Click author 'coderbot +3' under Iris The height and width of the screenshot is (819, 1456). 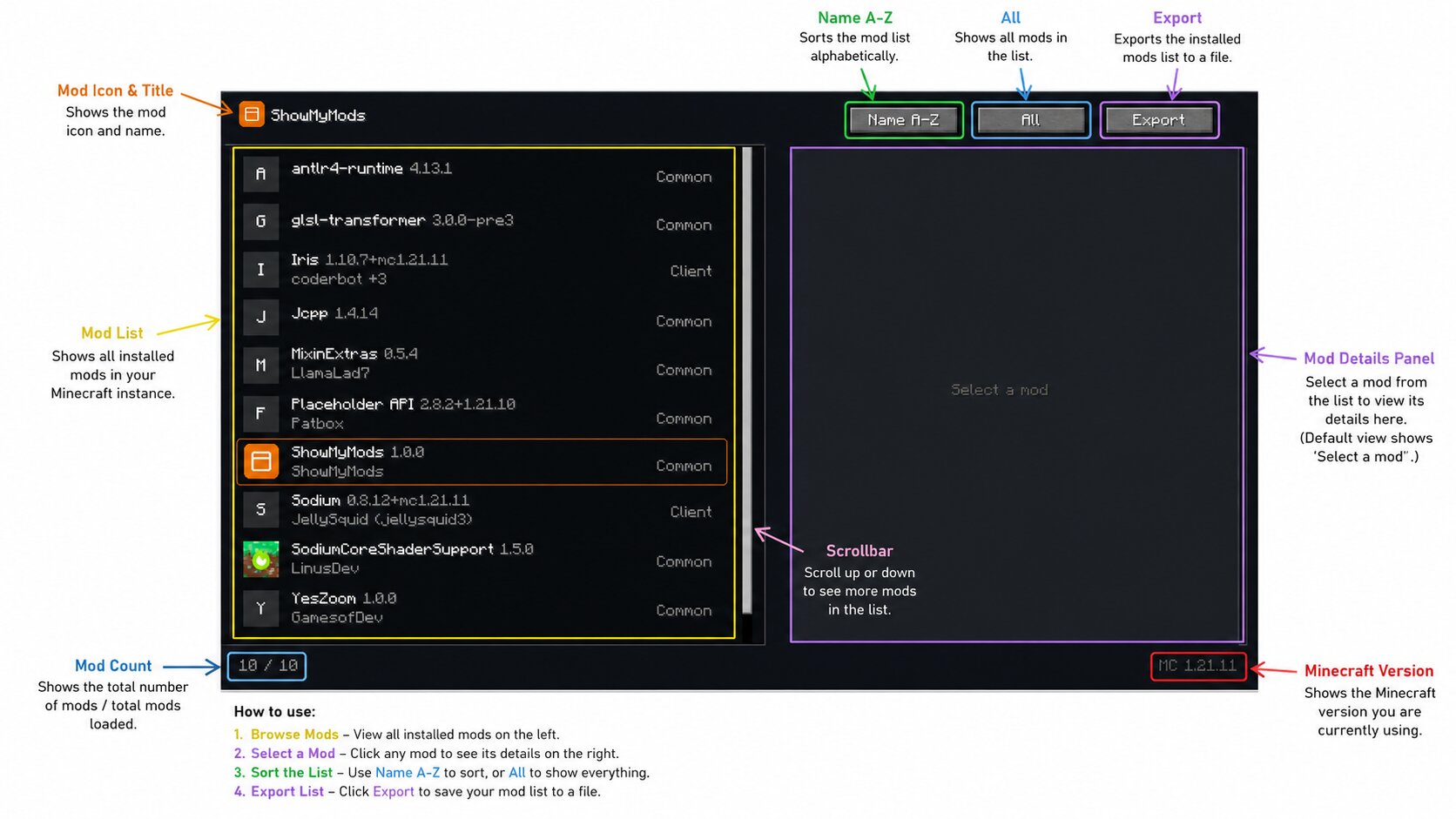[339, 279]
